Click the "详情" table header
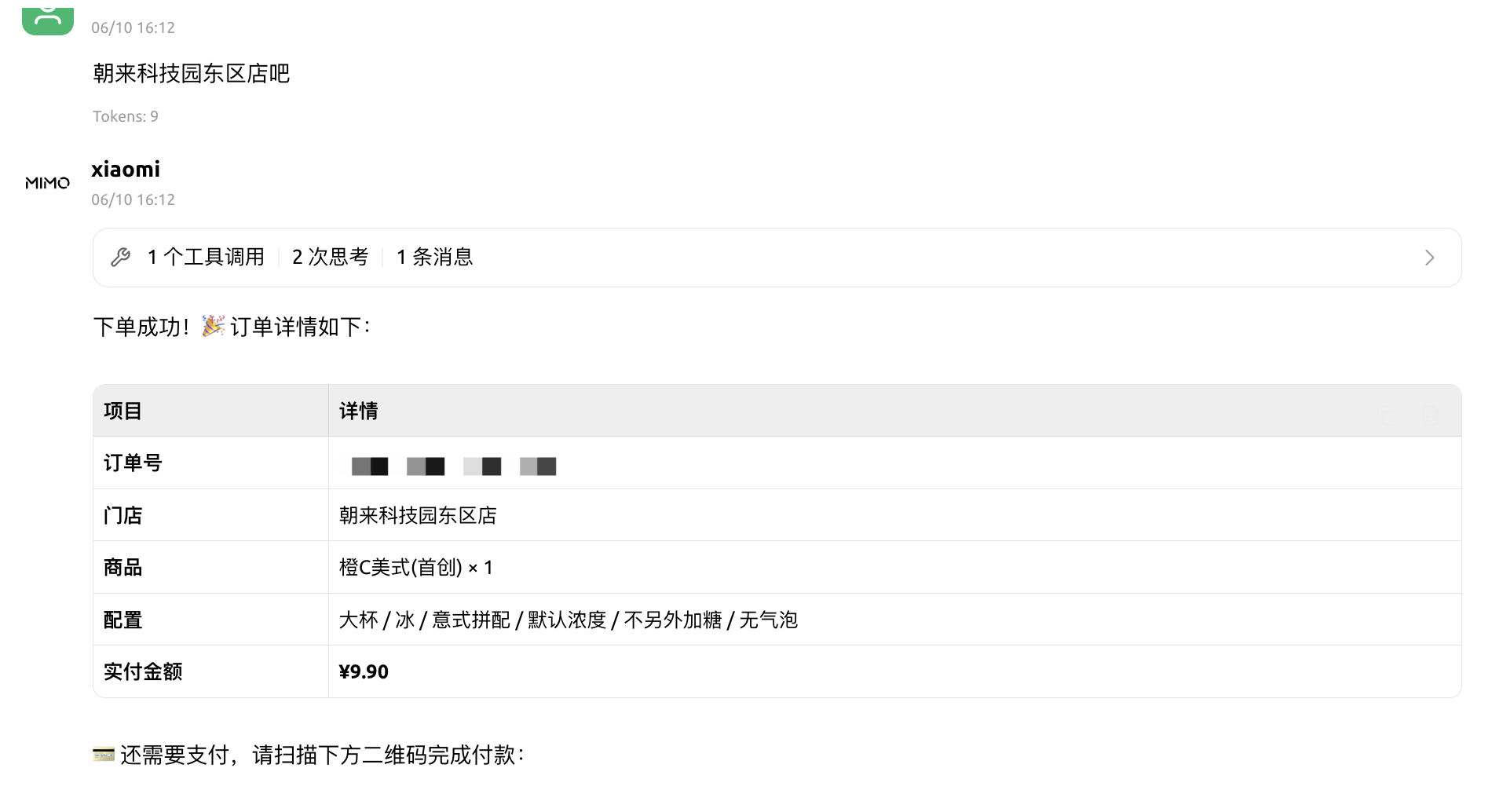 359,411
